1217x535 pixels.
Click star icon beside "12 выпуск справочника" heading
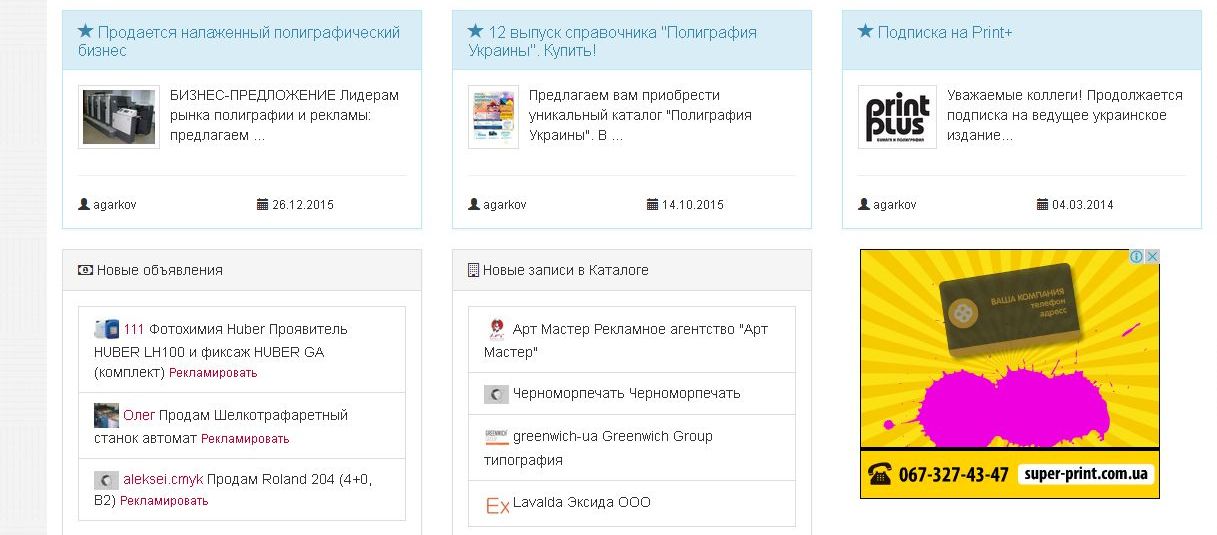[475, 32]
